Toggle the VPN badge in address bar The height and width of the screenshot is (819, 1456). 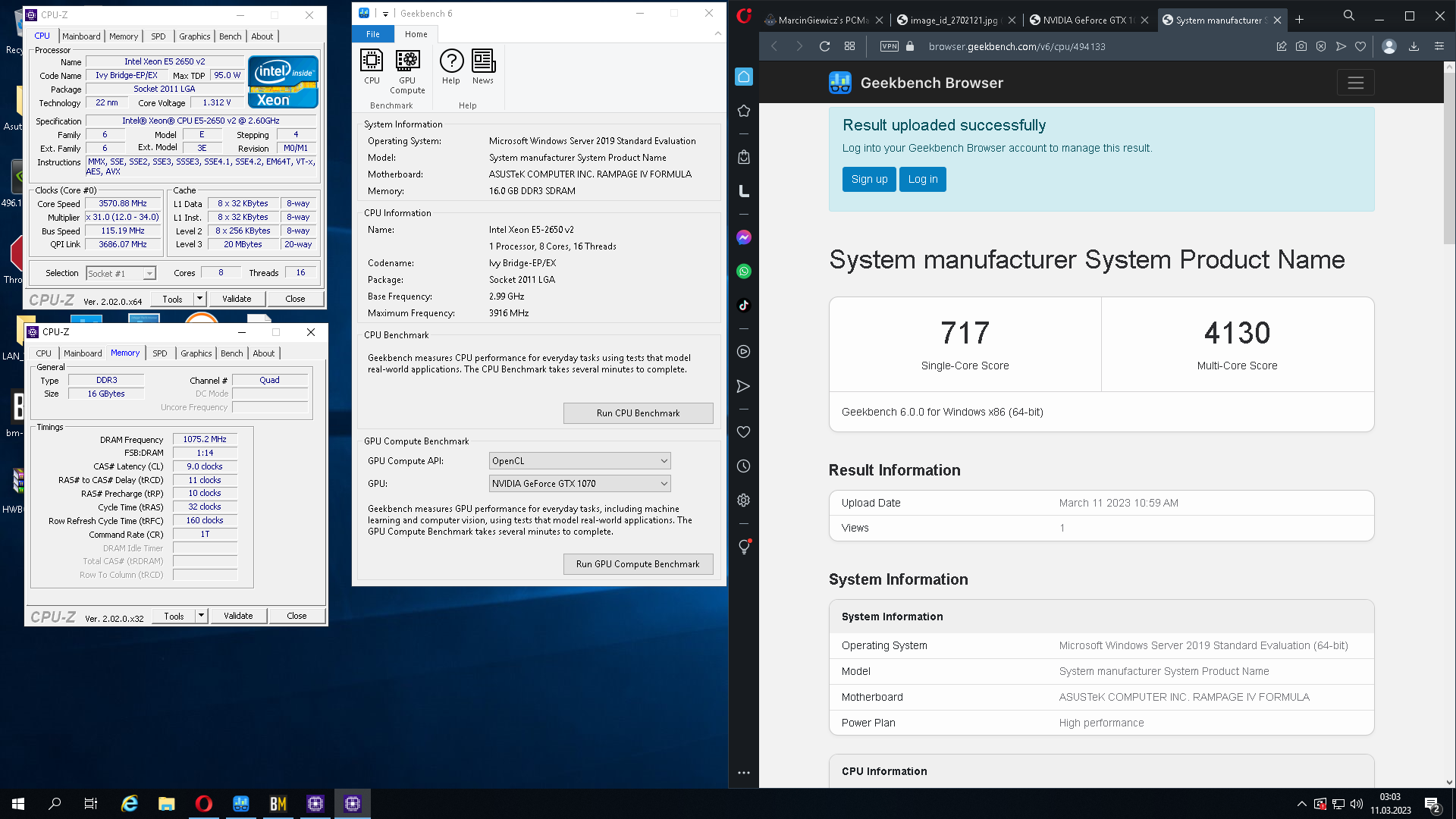coord(890,46)
